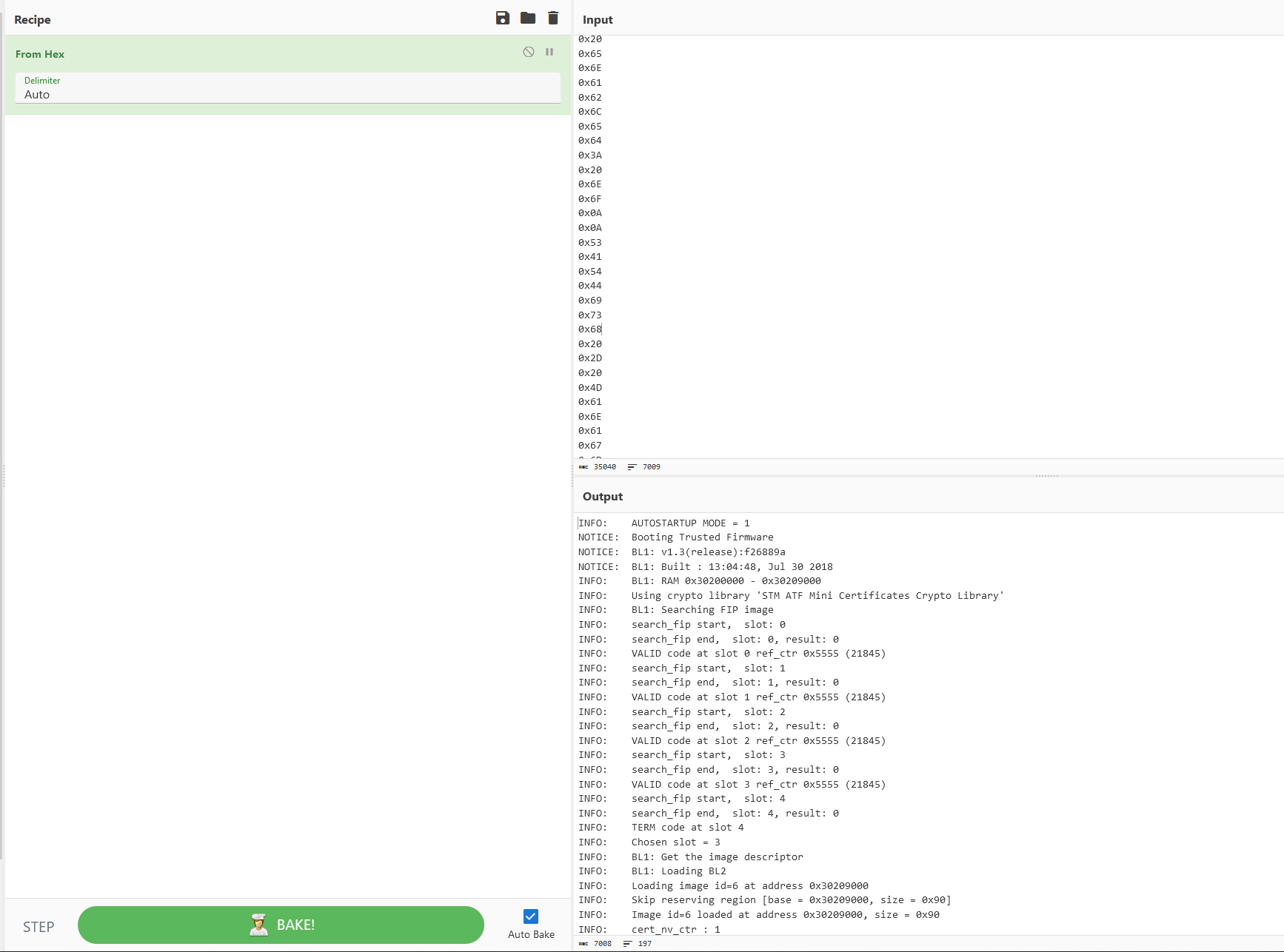Screen dimensions: 1284x952
Task: Click output line search_fip start, slot: 2
Action: pyautogui.click(x=682, y=712)
